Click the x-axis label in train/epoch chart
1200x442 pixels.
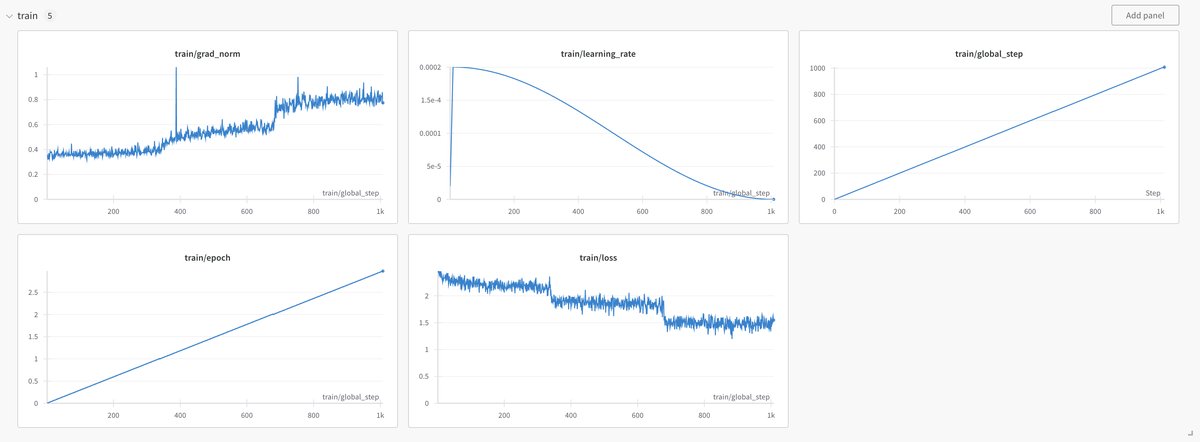[350, 396]
